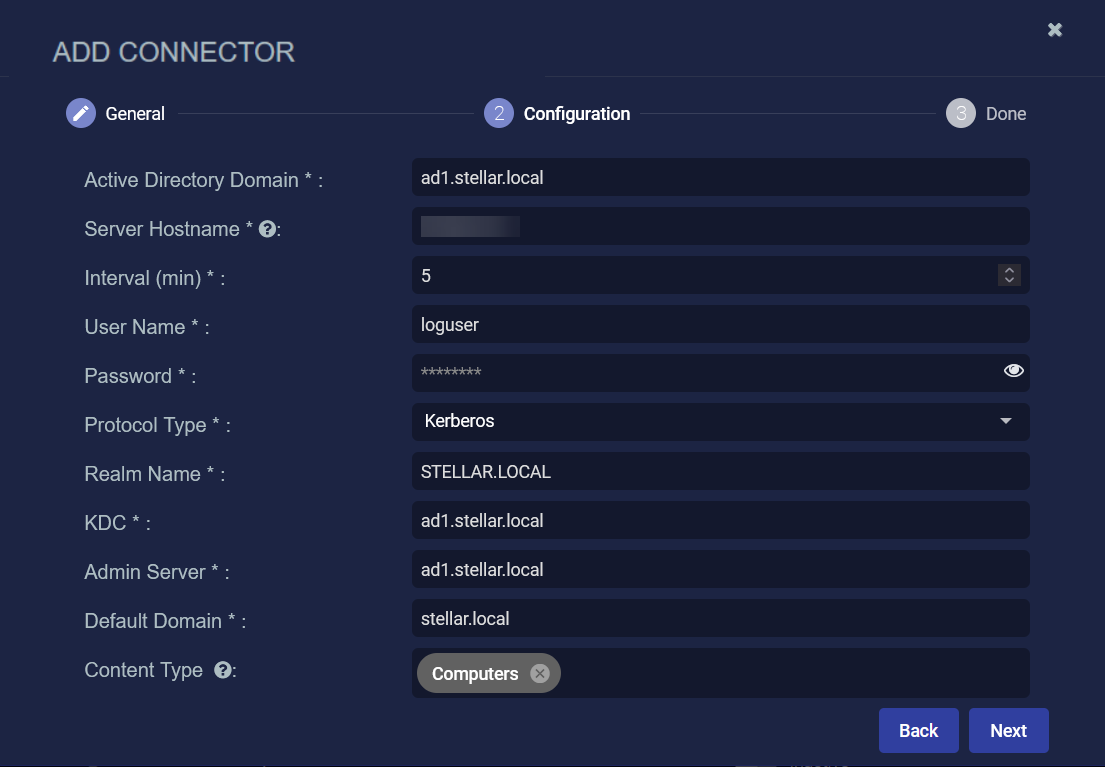The image size is (1105, 767).
Task: Adjust Interval value using spinner arrows
Action: click(1009, 275)
